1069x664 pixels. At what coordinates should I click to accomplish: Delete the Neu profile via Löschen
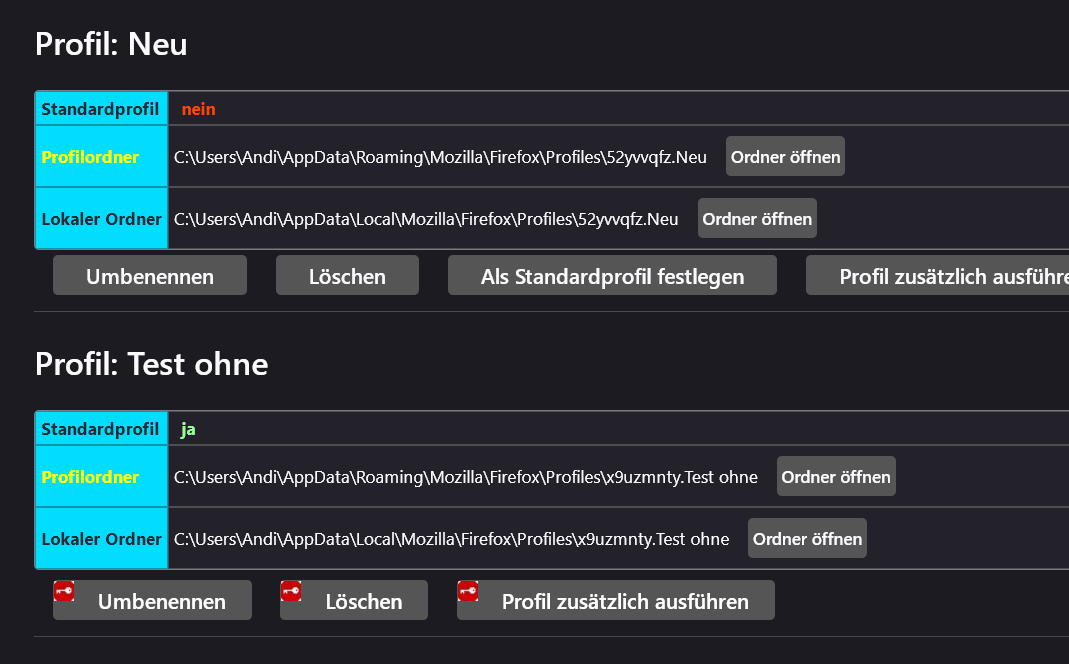[347, 276]
